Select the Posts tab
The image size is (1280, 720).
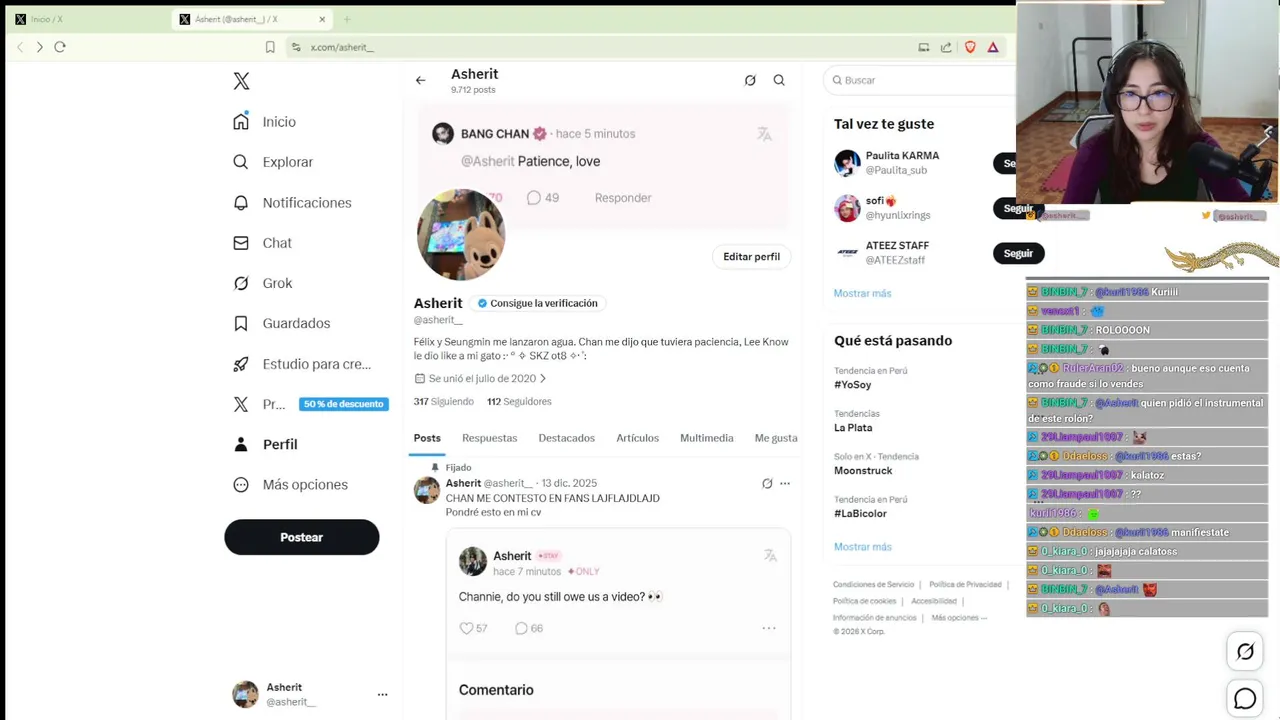pos(427,438)
